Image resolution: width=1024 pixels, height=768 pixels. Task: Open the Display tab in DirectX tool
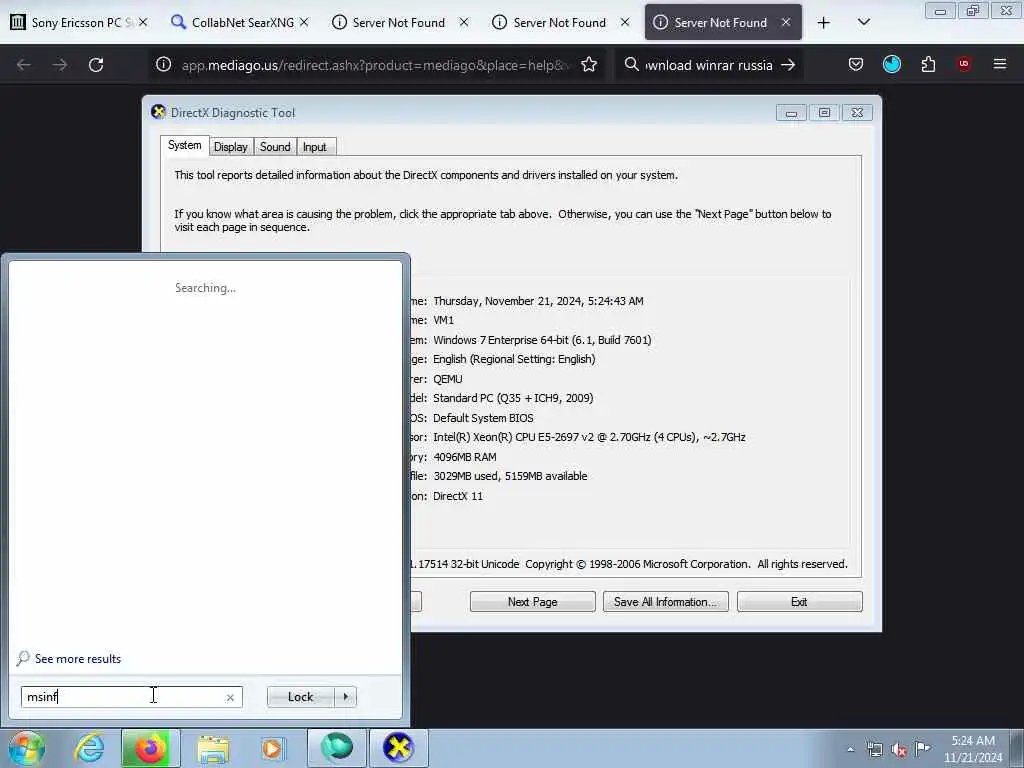[x=231, y=147]
